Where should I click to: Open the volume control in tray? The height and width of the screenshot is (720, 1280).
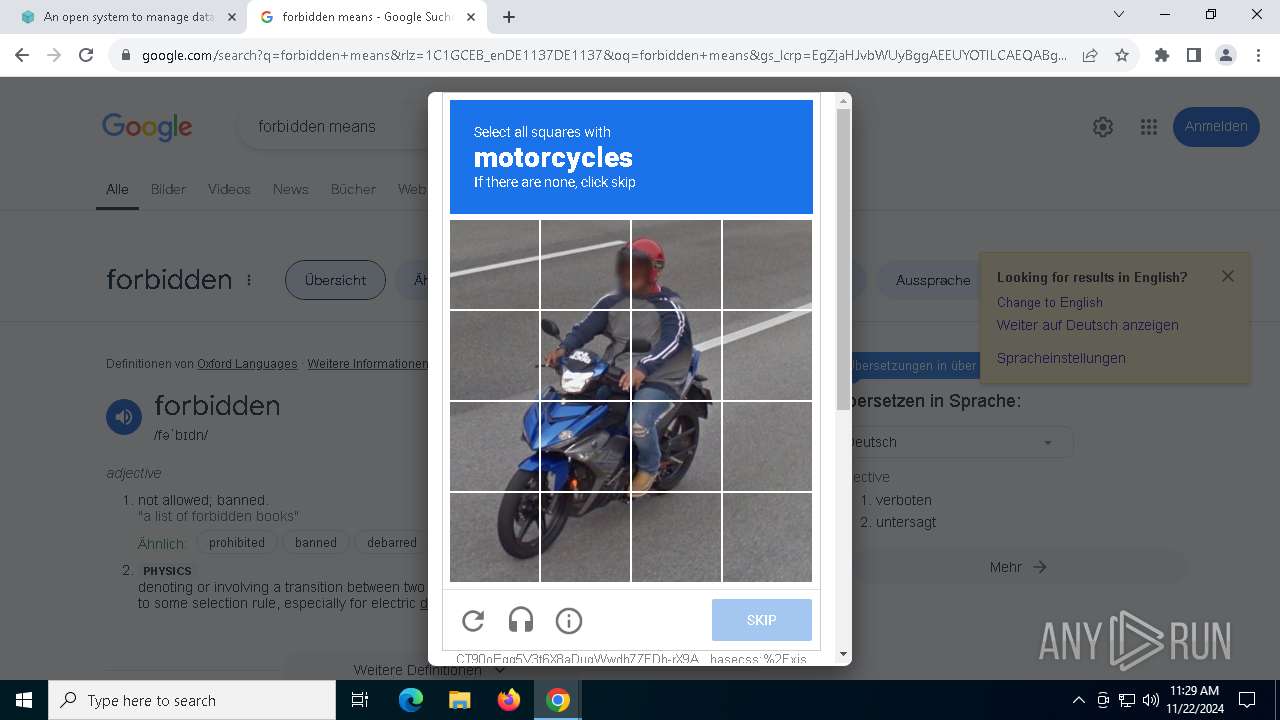(1151, 700)
